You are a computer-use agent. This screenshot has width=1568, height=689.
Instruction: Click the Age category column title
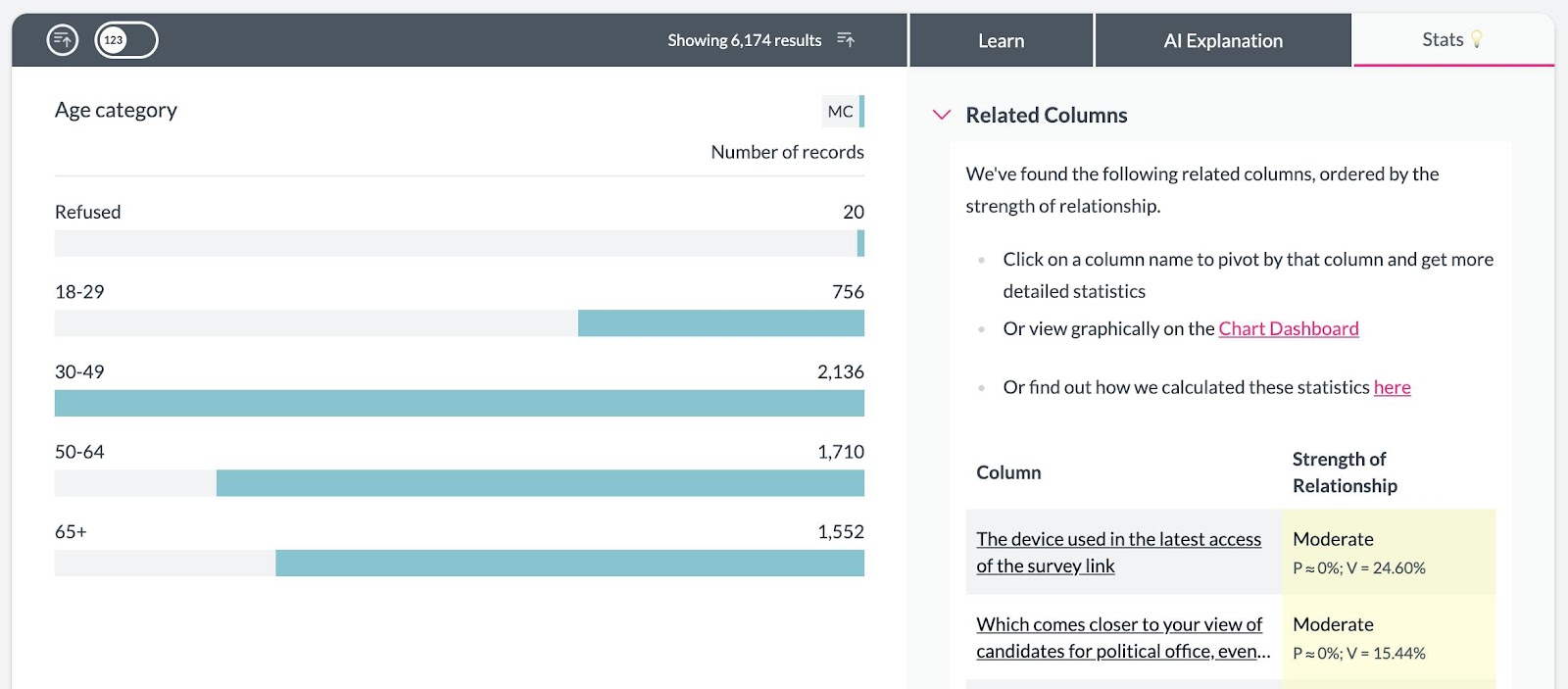(116, 111)
